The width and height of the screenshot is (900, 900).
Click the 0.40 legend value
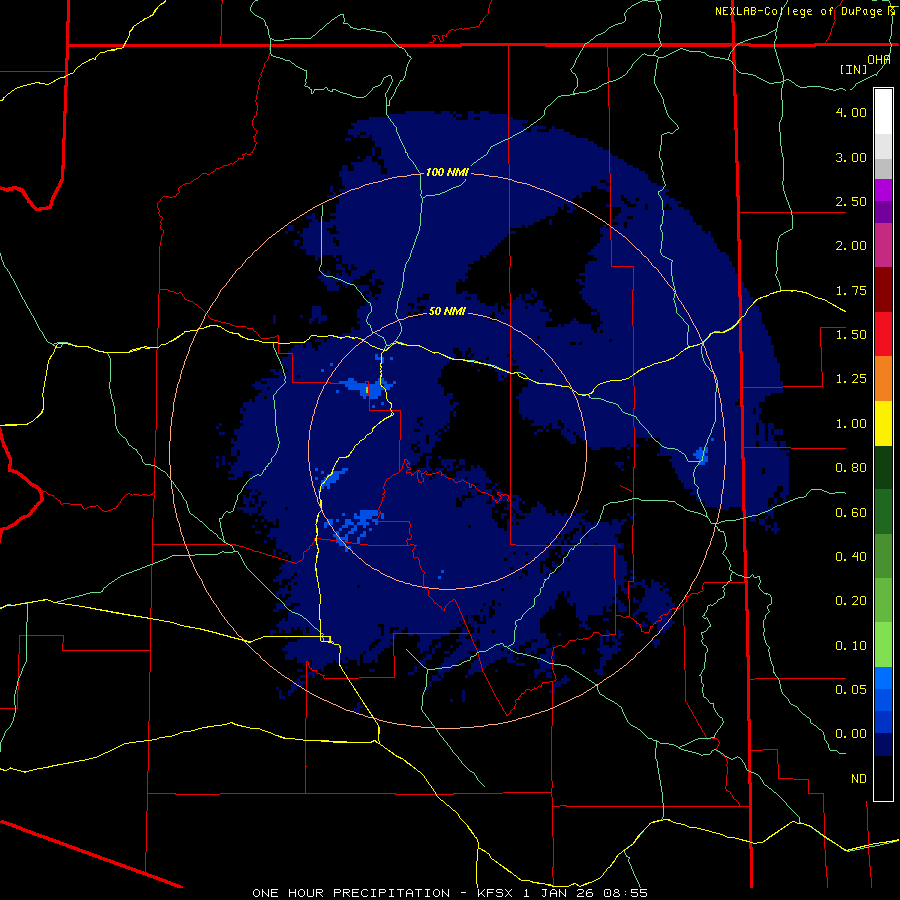click(x=851, y=557)
